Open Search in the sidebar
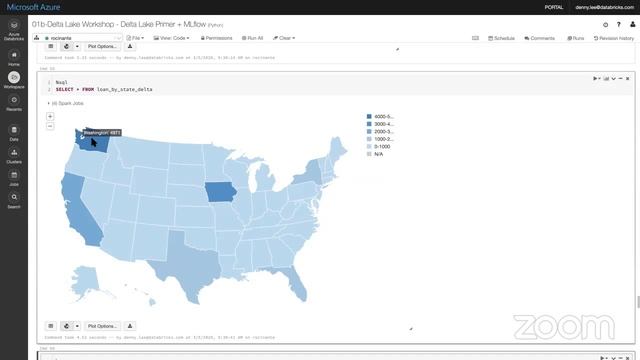Image resolution: width=640 pixels, height=360 pixels. coord(14,201)
